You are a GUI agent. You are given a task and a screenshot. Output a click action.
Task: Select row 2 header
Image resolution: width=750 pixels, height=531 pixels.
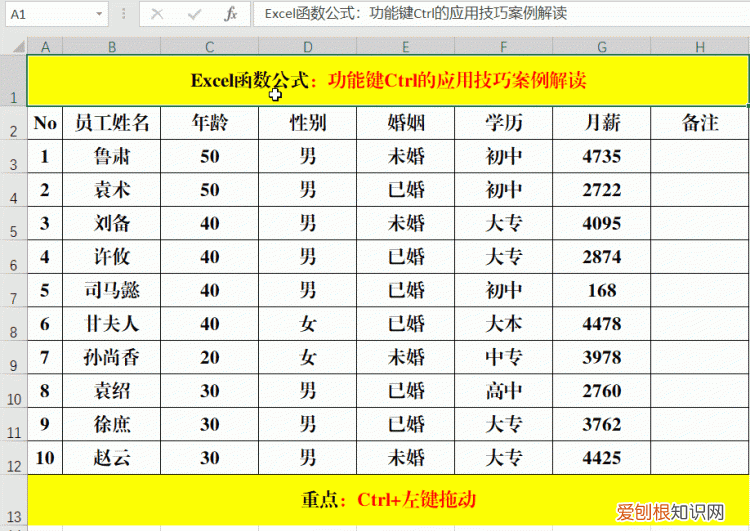point(13,123)
